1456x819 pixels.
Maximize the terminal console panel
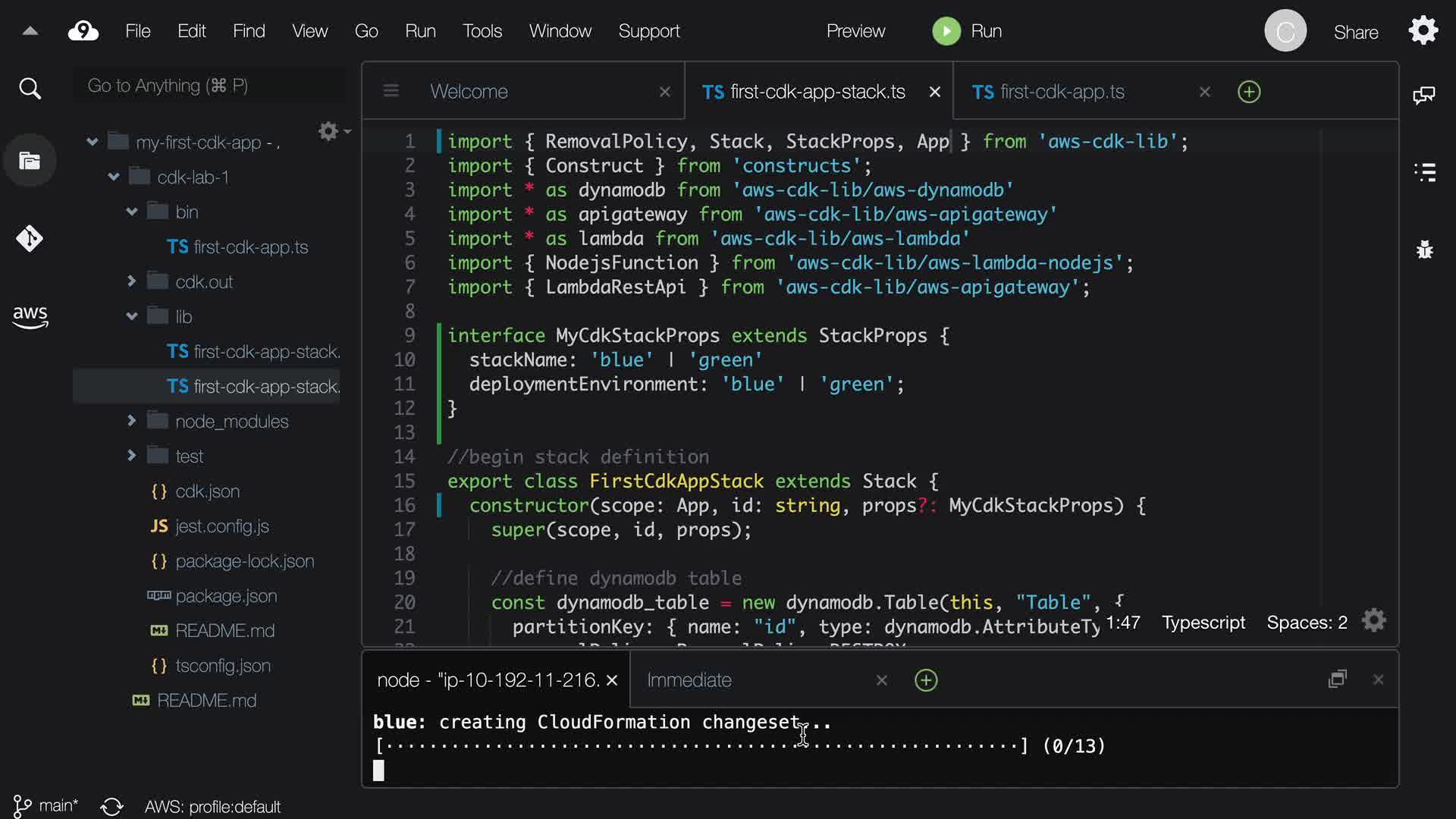coord(1337,679)
